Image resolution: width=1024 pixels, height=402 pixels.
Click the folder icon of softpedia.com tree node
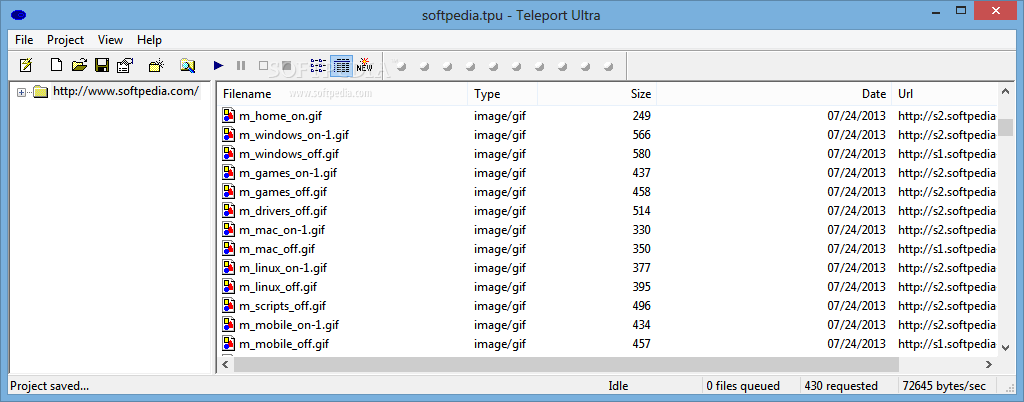pyautogui.click(x=41, y=91)
